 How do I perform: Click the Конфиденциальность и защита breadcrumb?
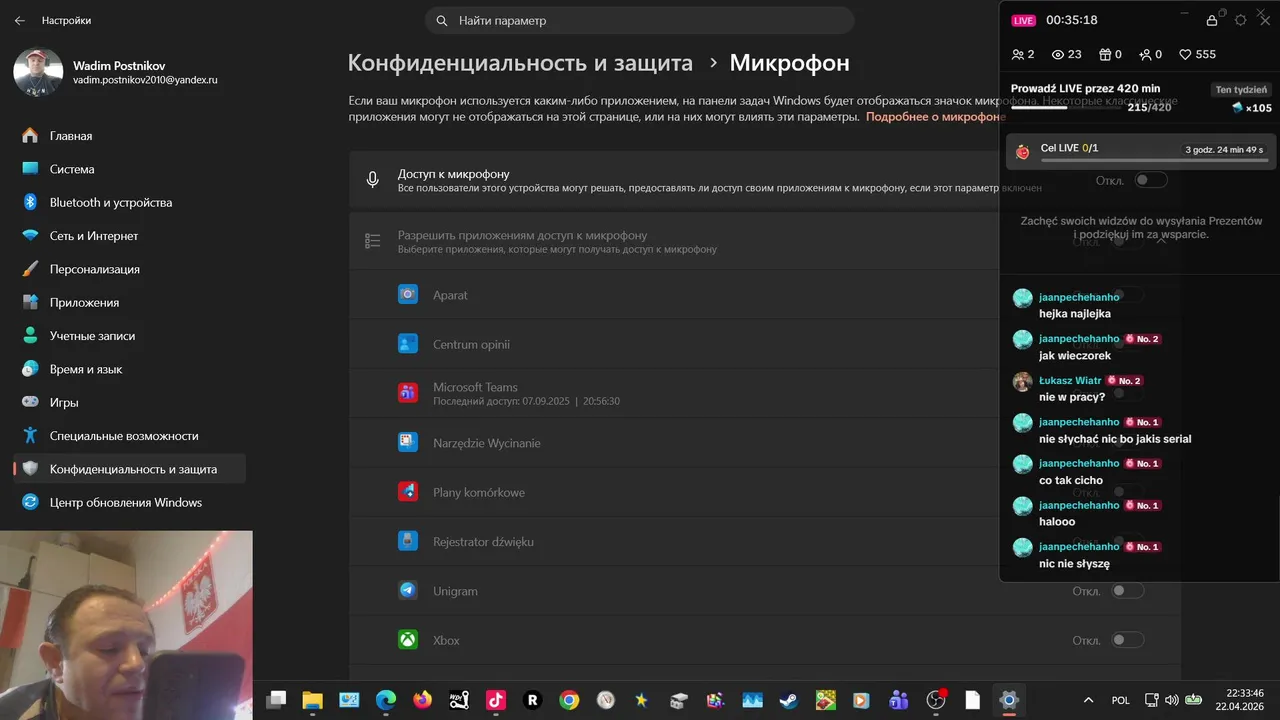(x=520, y=63)
